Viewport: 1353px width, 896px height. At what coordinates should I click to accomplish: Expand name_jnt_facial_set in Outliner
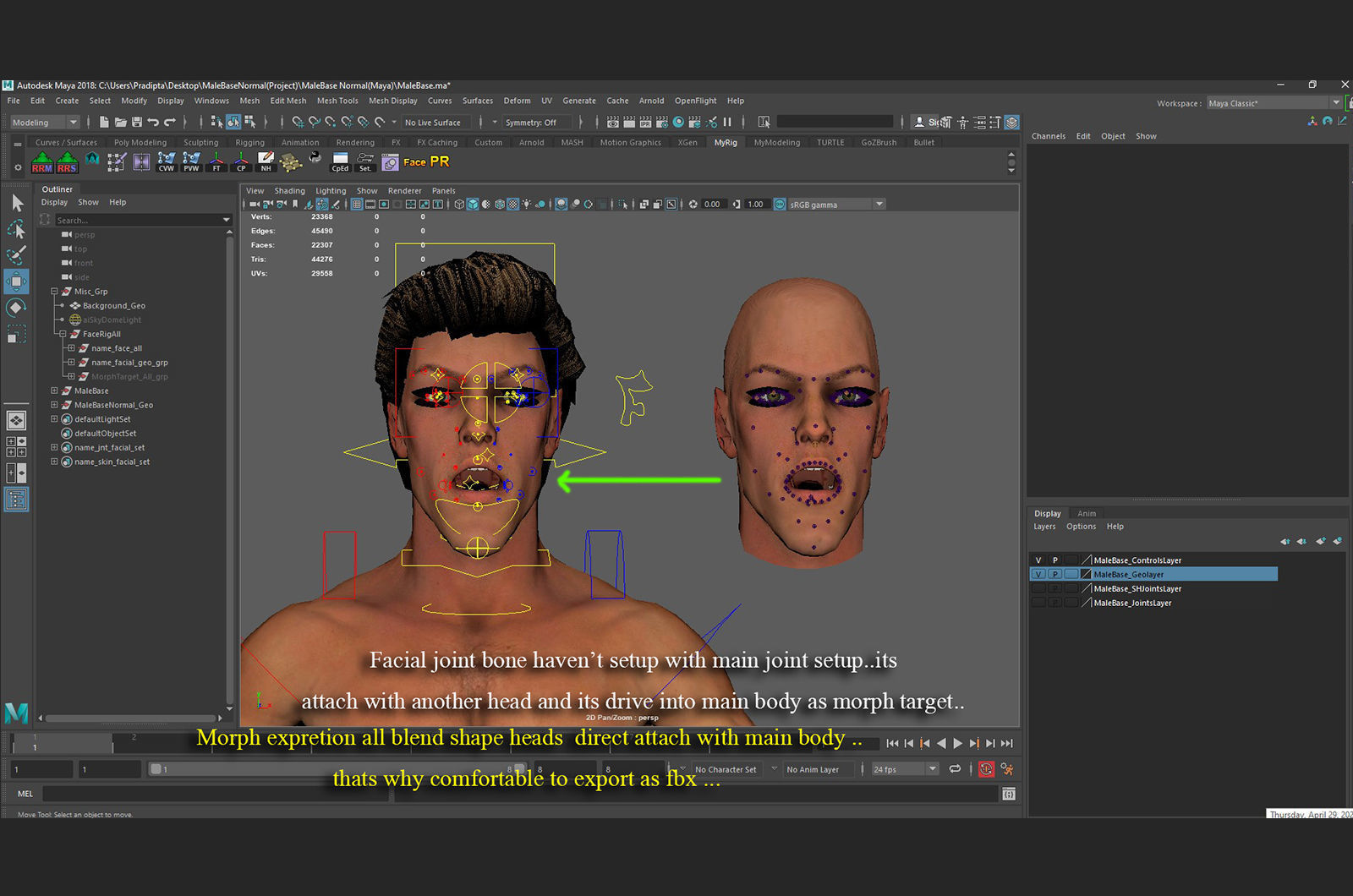tap(54, 448)
